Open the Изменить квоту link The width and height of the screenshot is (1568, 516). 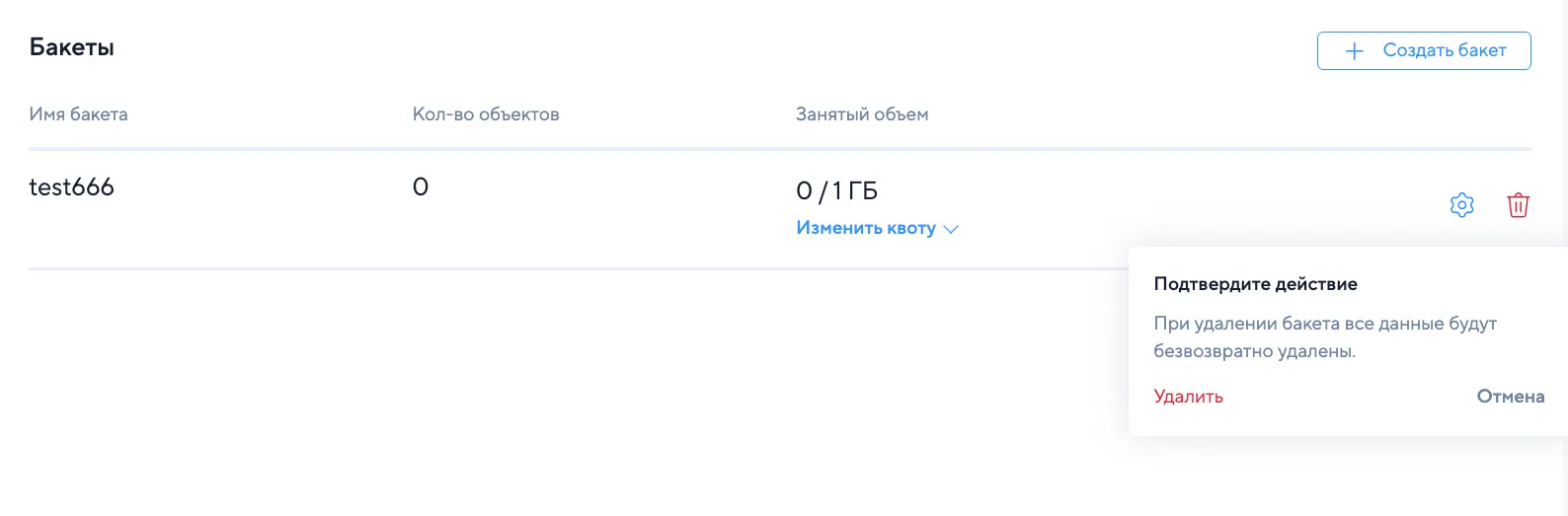866,228
